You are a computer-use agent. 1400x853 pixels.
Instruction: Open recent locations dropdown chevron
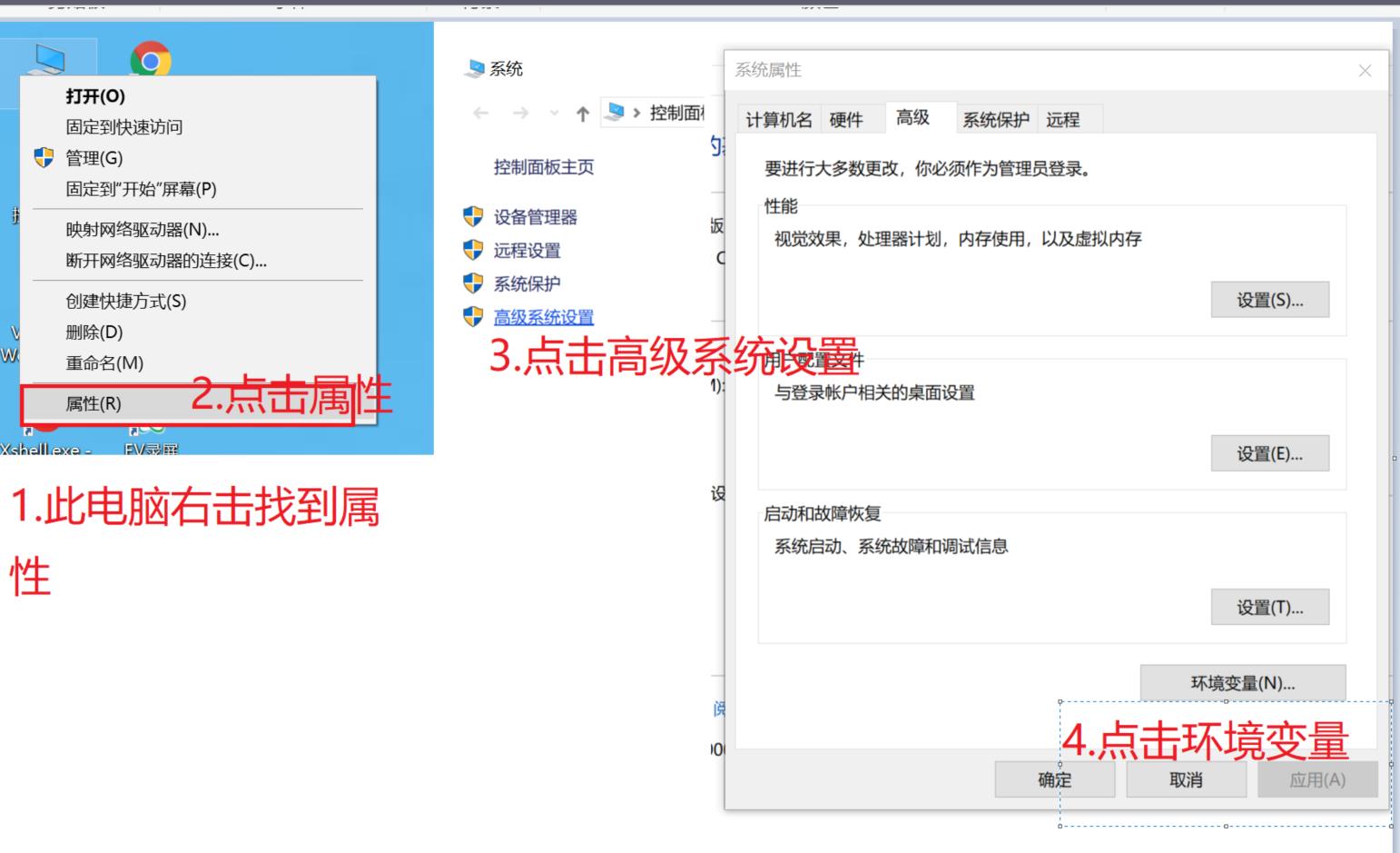pyautogui.click(x=554, y=114)
